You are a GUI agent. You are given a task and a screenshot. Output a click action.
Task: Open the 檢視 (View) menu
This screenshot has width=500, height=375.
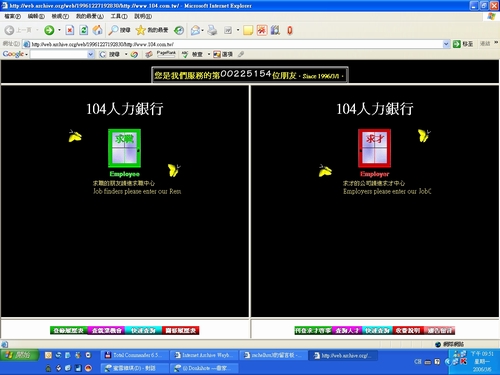click(60, 16)
